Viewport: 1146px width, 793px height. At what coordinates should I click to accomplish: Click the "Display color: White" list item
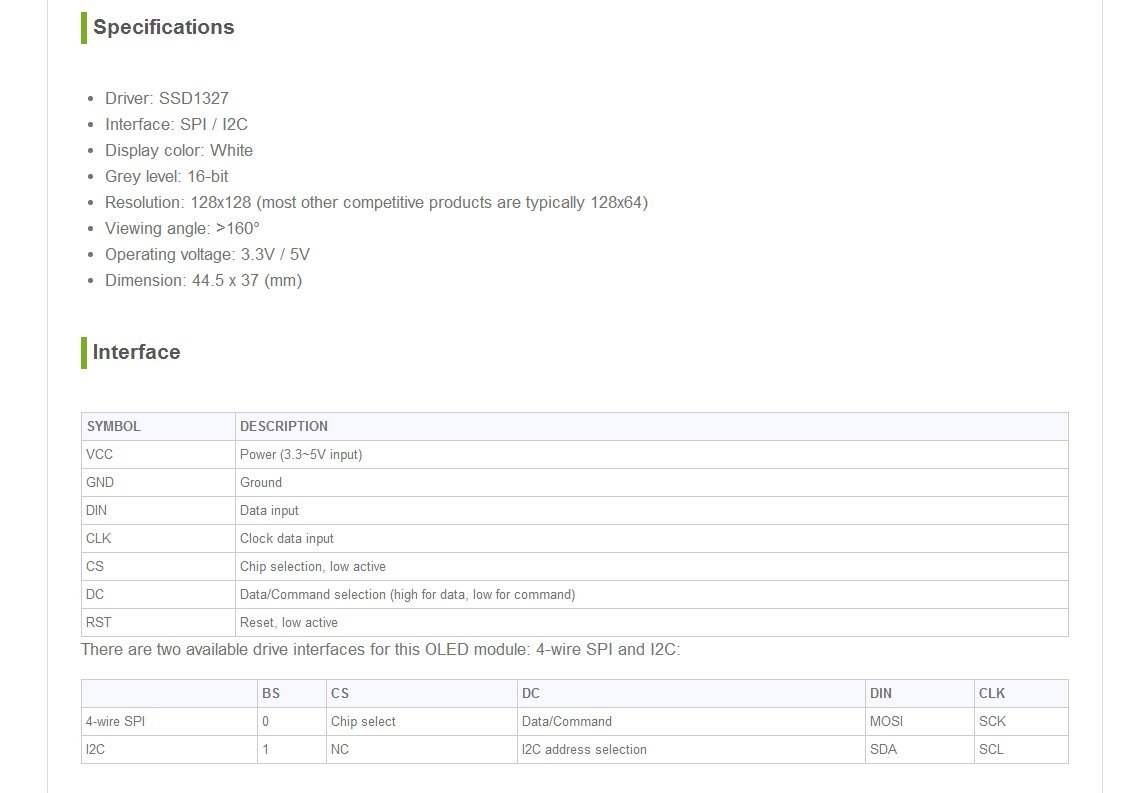[178, 150]
